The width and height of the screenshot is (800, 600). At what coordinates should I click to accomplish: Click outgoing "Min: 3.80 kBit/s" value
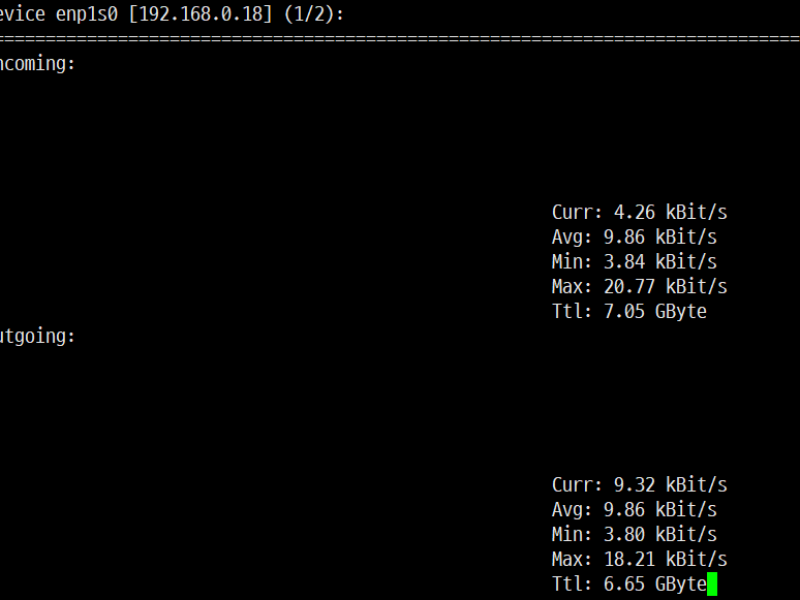634,534
